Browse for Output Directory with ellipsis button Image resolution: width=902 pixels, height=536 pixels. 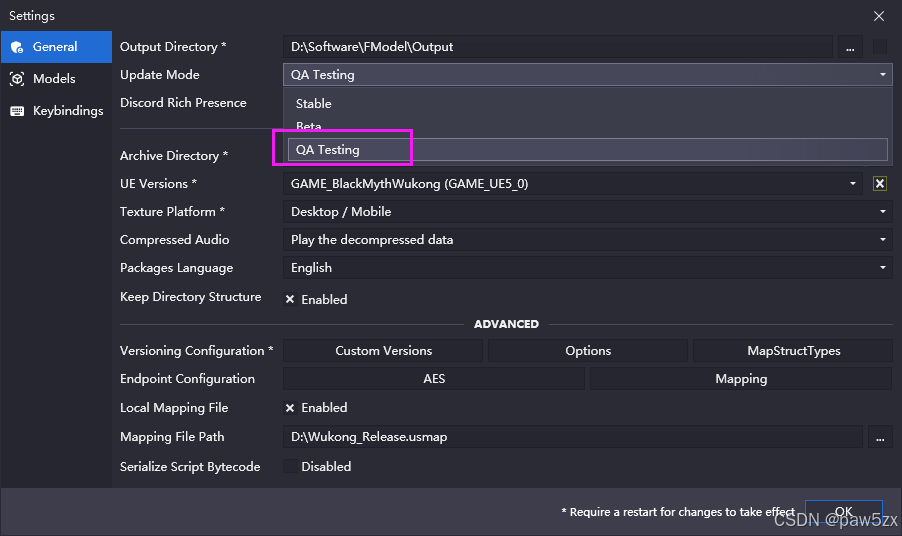(x=849, y=47)
